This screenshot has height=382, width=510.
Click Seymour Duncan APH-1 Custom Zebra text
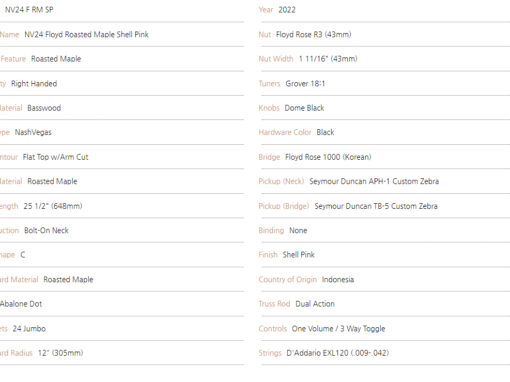point(374,181)
